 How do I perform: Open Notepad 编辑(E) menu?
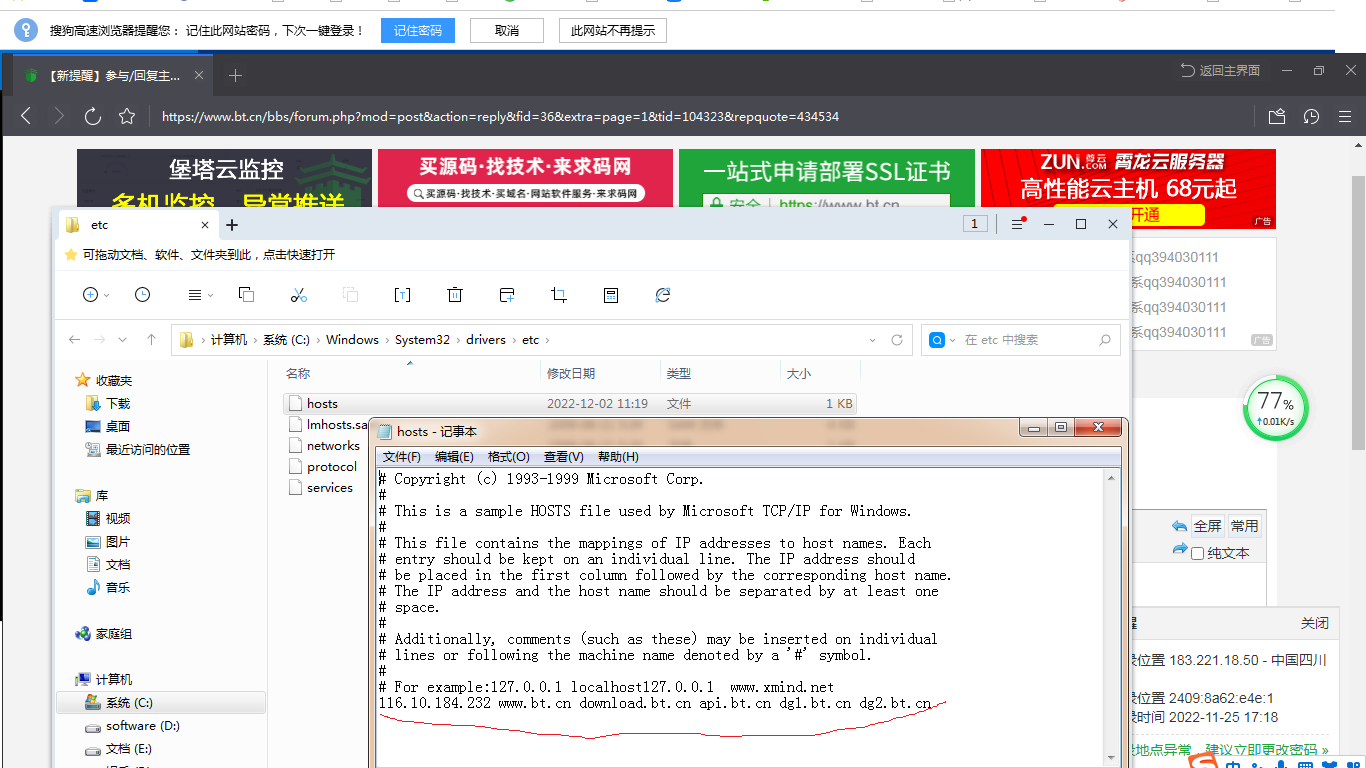coord(454,457)
